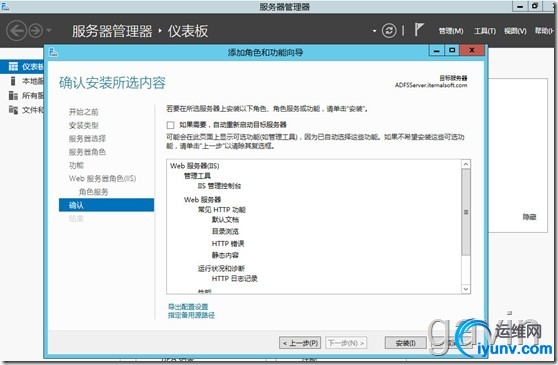The image size is (558, 365).
Task: Open the 工具(T) menu
Action: [485, 31]
